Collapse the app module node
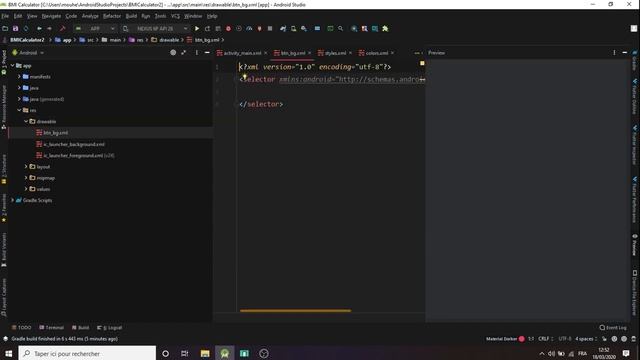Screen dimensions: 640x360 pyautogui.click(x=13, y=65)
